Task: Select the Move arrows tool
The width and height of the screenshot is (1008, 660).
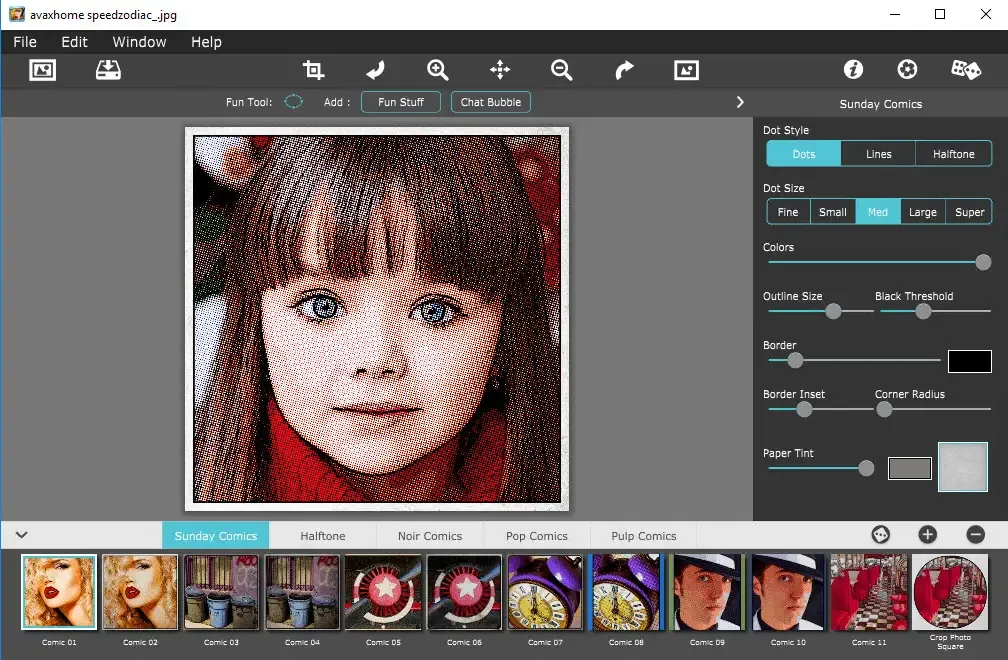Action: 500,69
